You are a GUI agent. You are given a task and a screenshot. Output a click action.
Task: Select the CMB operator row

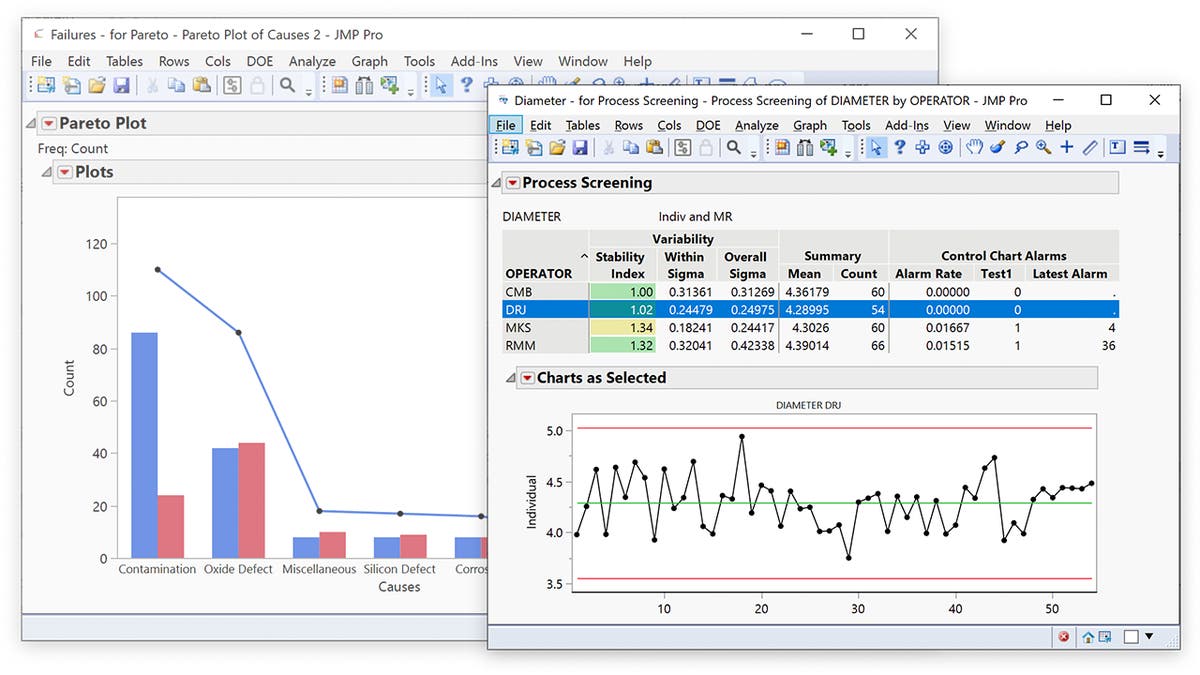click(x=810, y=292)
